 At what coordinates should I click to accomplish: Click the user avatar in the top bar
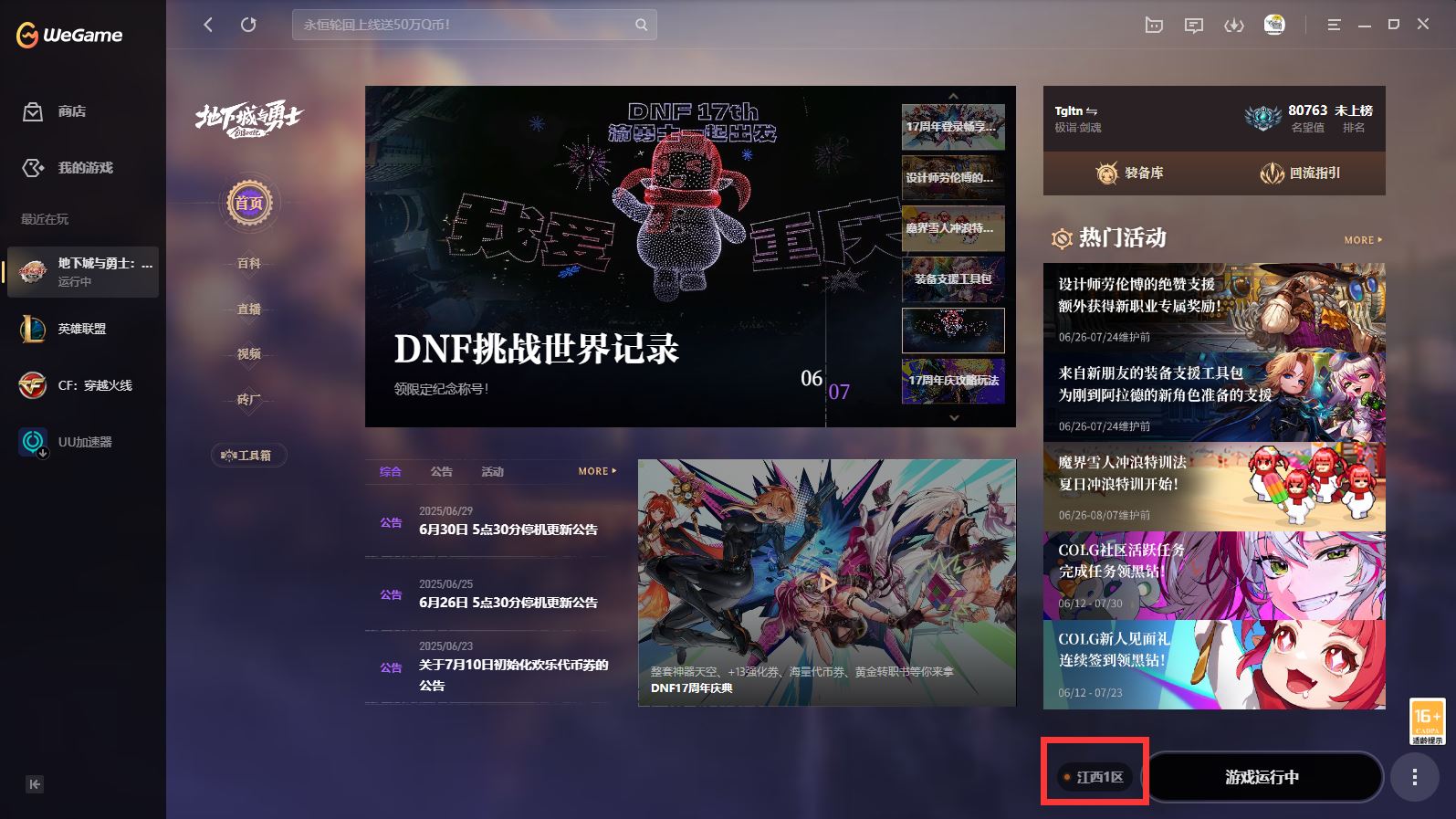(x=1274, y=25)
